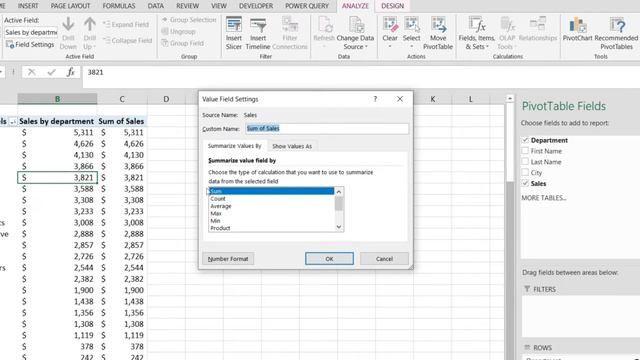Toggle the Sales field checkbox
The height and width of the screenshot is (360, 640).
[525, 183]
